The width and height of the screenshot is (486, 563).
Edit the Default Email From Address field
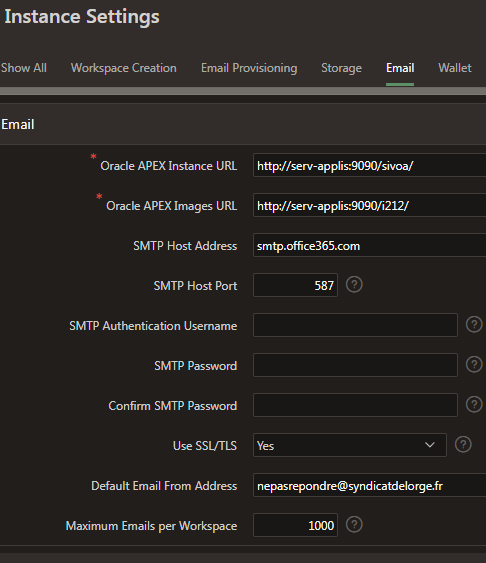click(369, 485)
